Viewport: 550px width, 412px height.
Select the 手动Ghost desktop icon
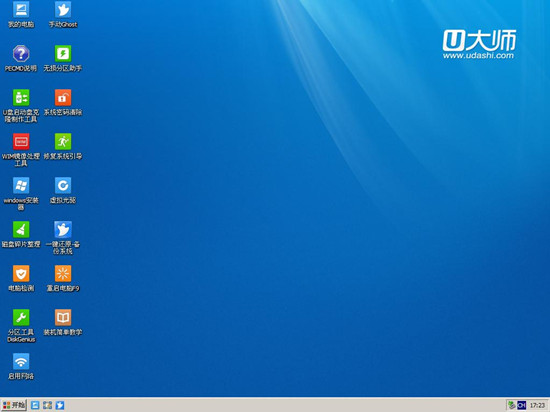(63, 9)
